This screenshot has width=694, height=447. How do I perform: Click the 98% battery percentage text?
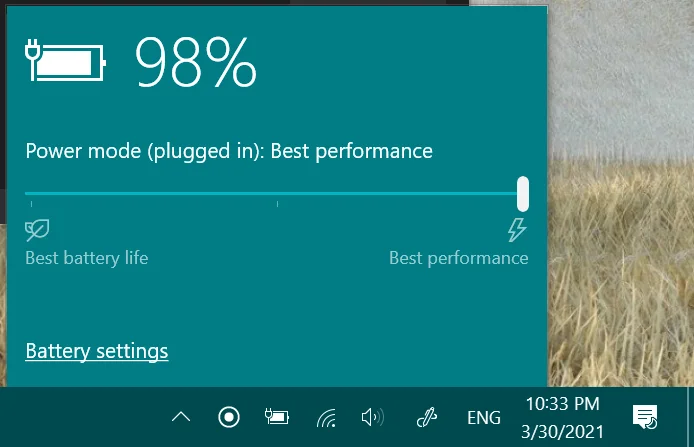[196, 62]
